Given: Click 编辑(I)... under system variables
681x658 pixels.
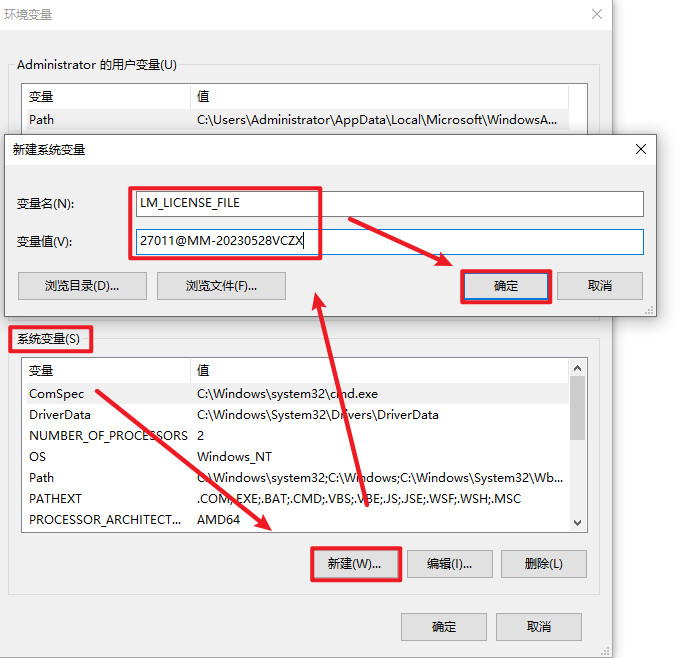Looking at the screenshot, I should coord(449,564).
